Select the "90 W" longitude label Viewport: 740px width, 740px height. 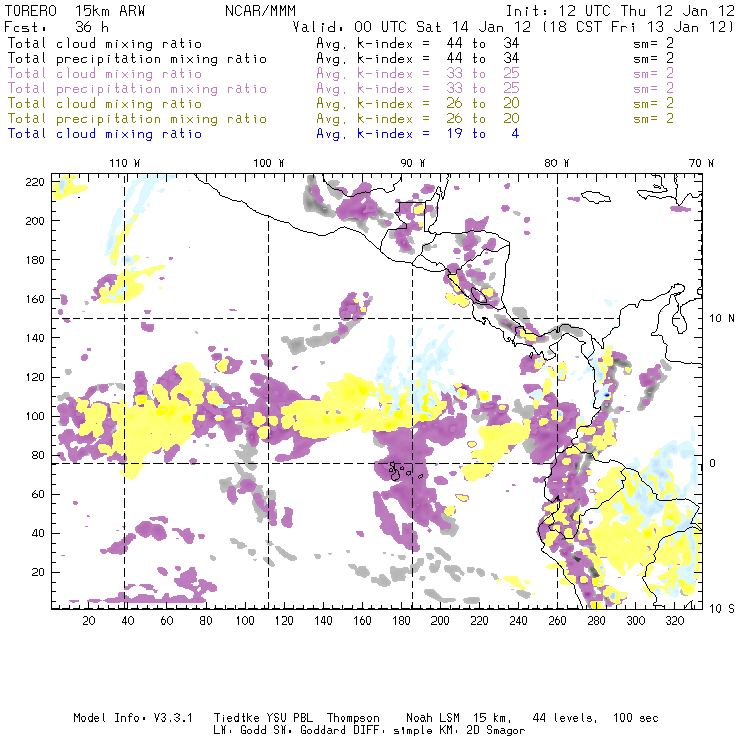[x=413, y=163]
